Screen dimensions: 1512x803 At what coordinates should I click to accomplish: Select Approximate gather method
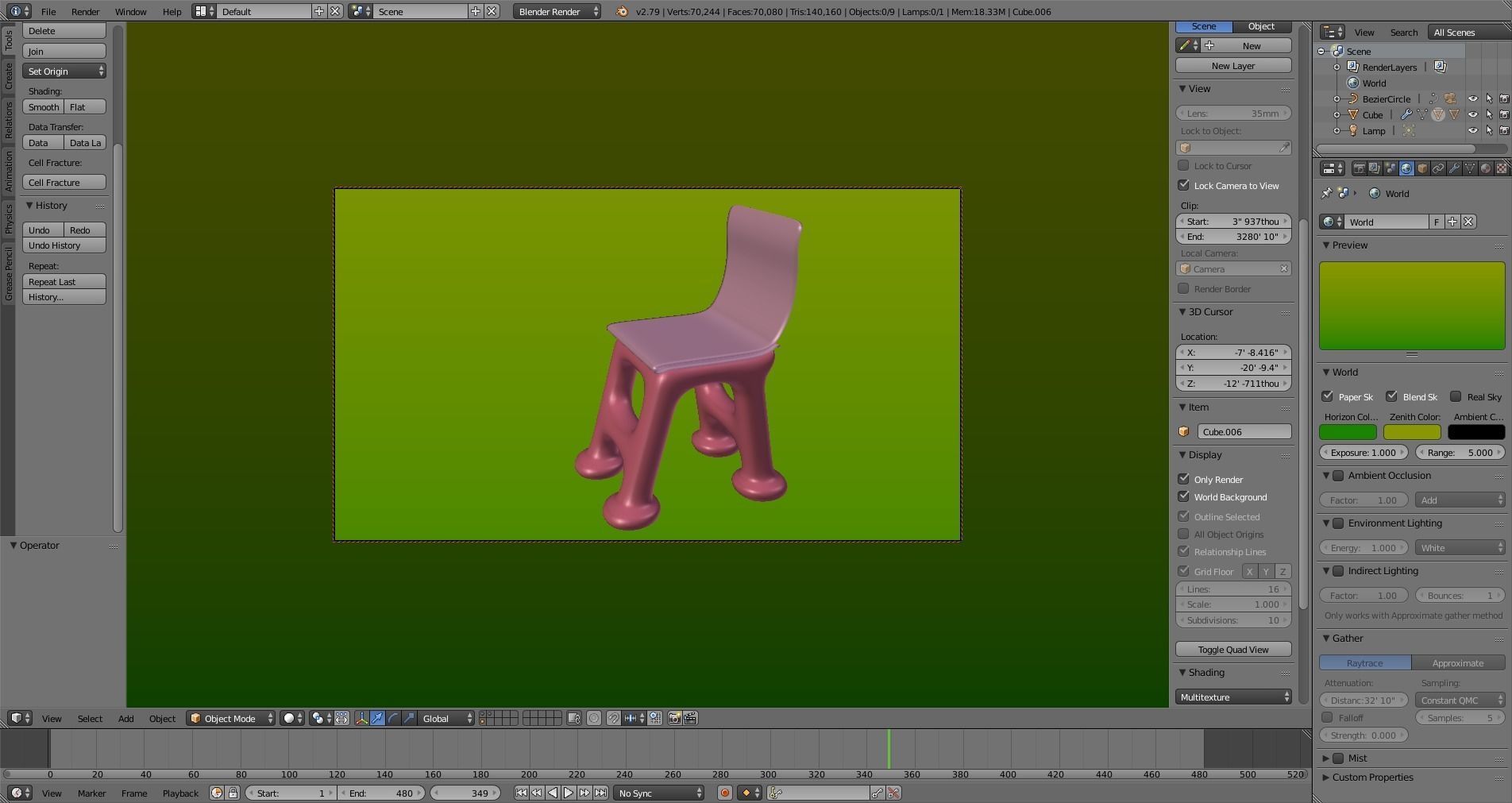pos(1458,662)
